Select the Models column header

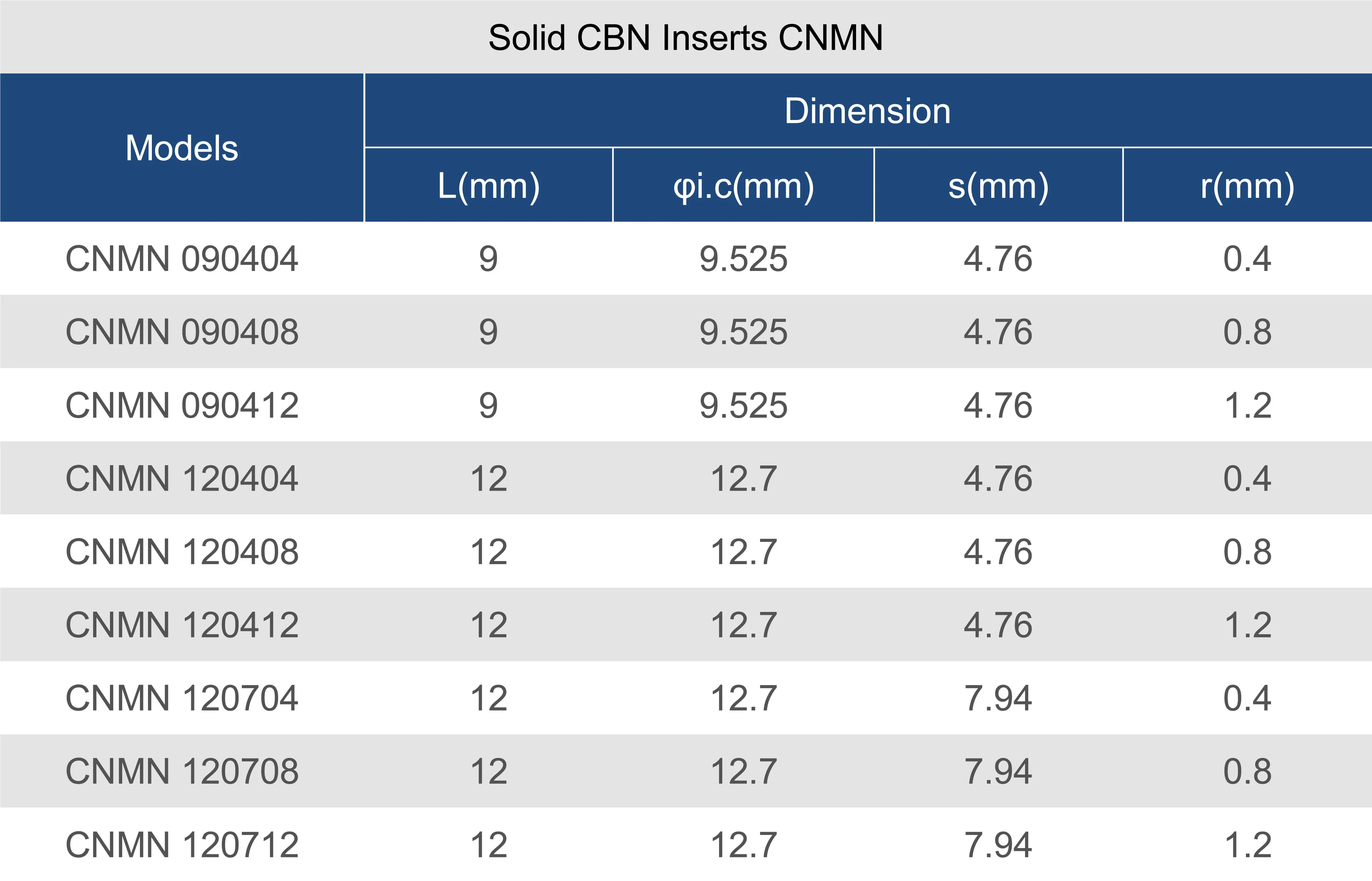182,148
